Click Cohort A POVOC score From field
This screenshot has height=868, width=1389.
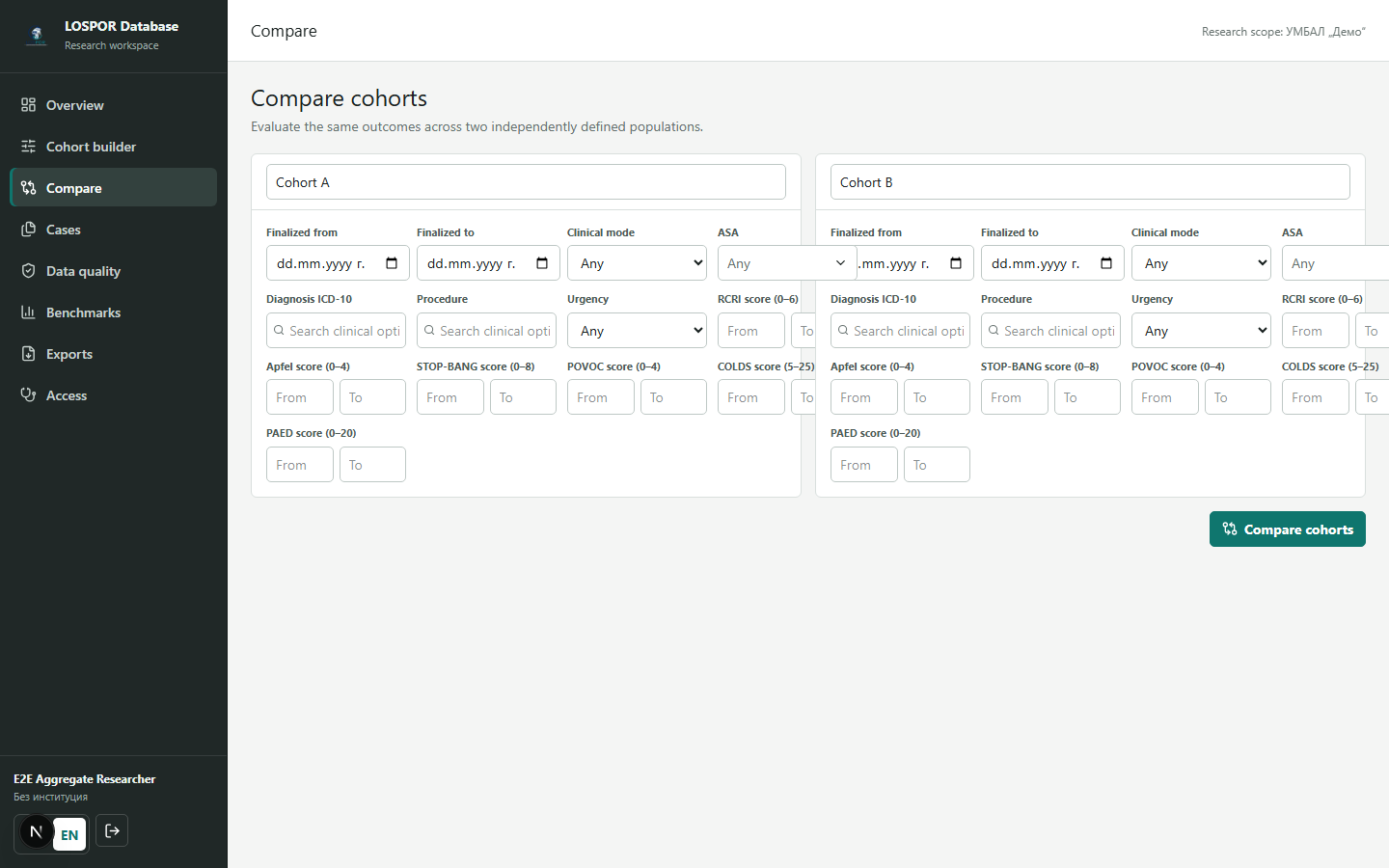(x=601, y=397)
